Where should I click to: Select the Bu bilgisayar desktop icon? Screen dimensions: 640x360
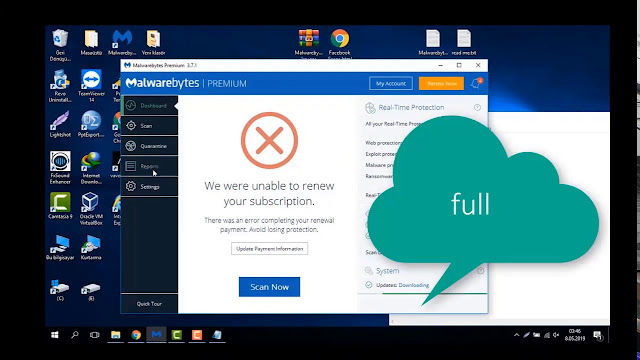tap(60, 247)
